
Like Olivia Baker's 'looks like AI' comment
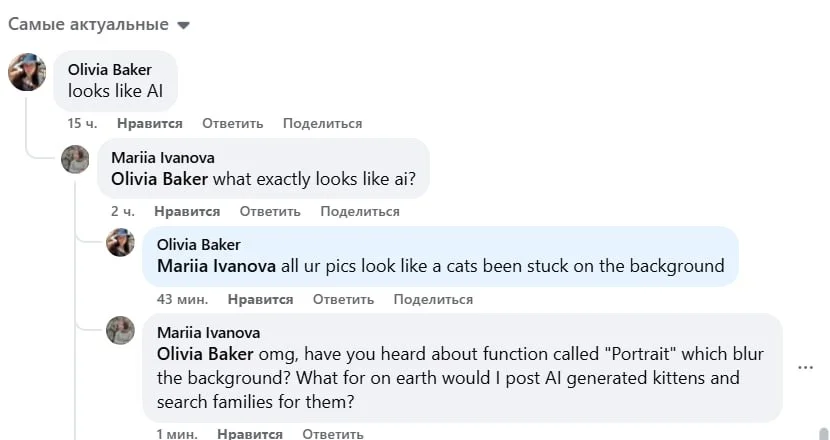coord(149,124)
